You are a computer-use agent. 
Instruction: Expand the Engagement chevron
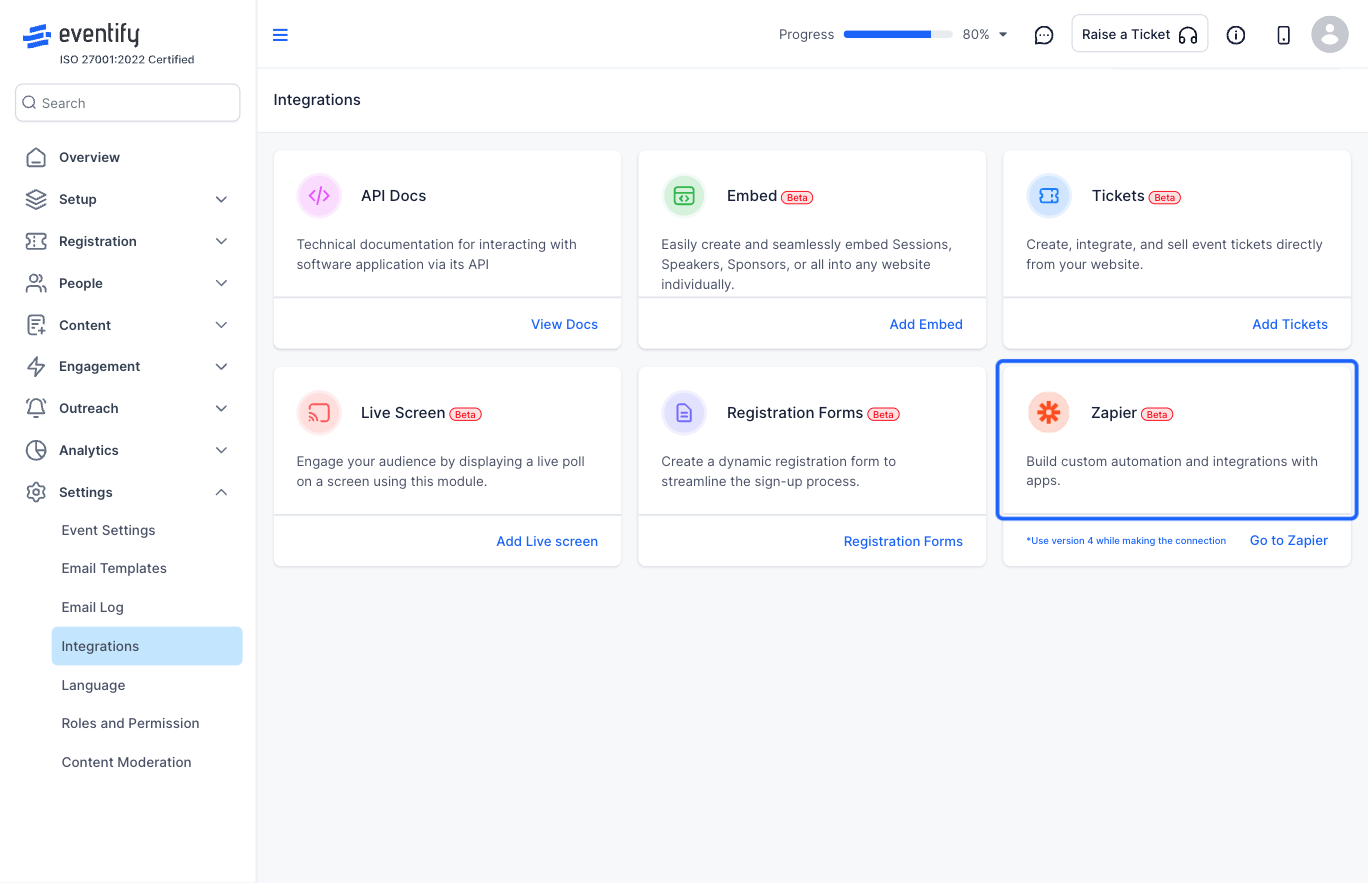(x=222, y=366)
